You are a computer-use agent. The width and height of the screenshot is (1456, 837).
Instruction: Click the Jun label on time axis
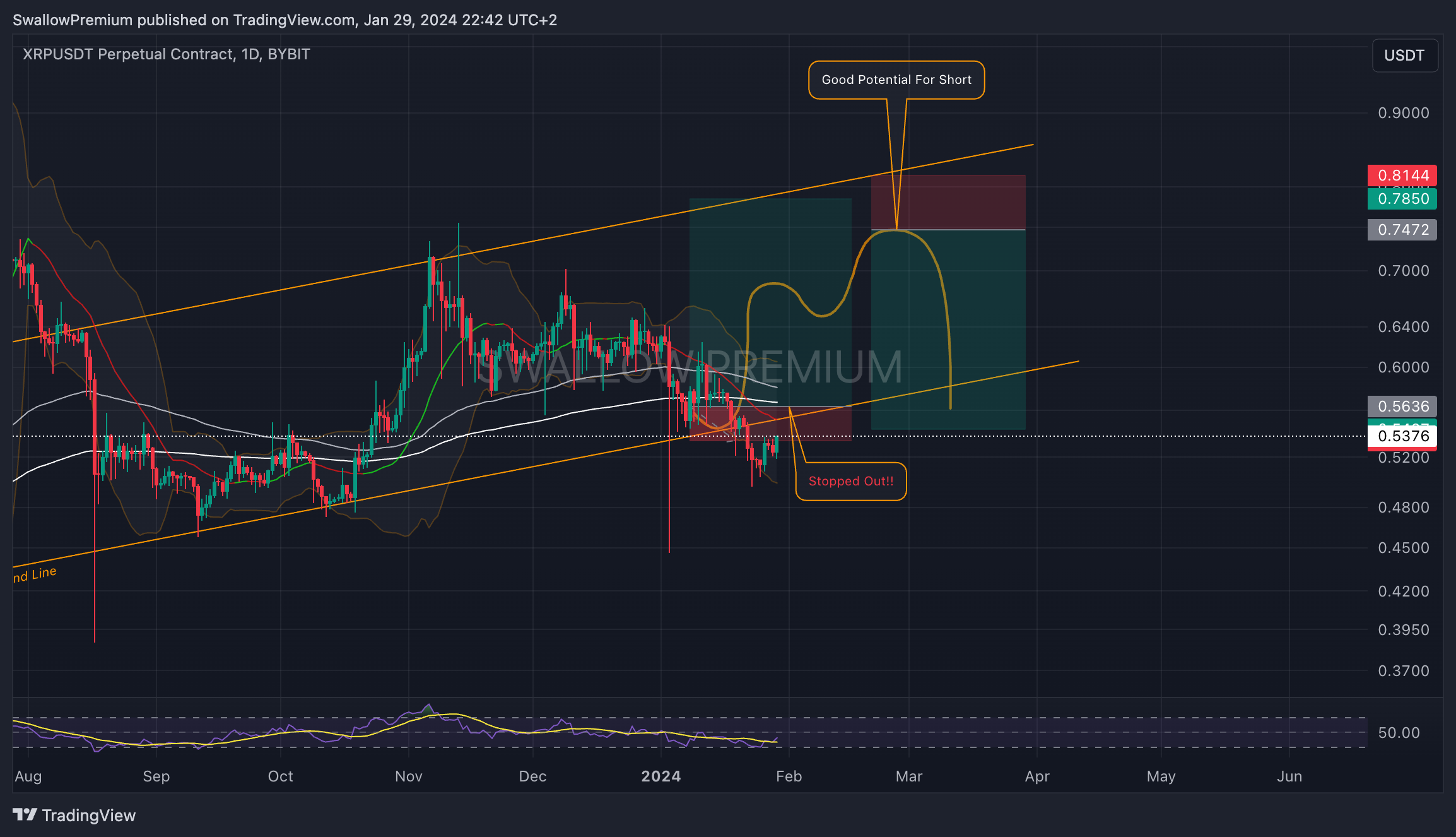1289,776
